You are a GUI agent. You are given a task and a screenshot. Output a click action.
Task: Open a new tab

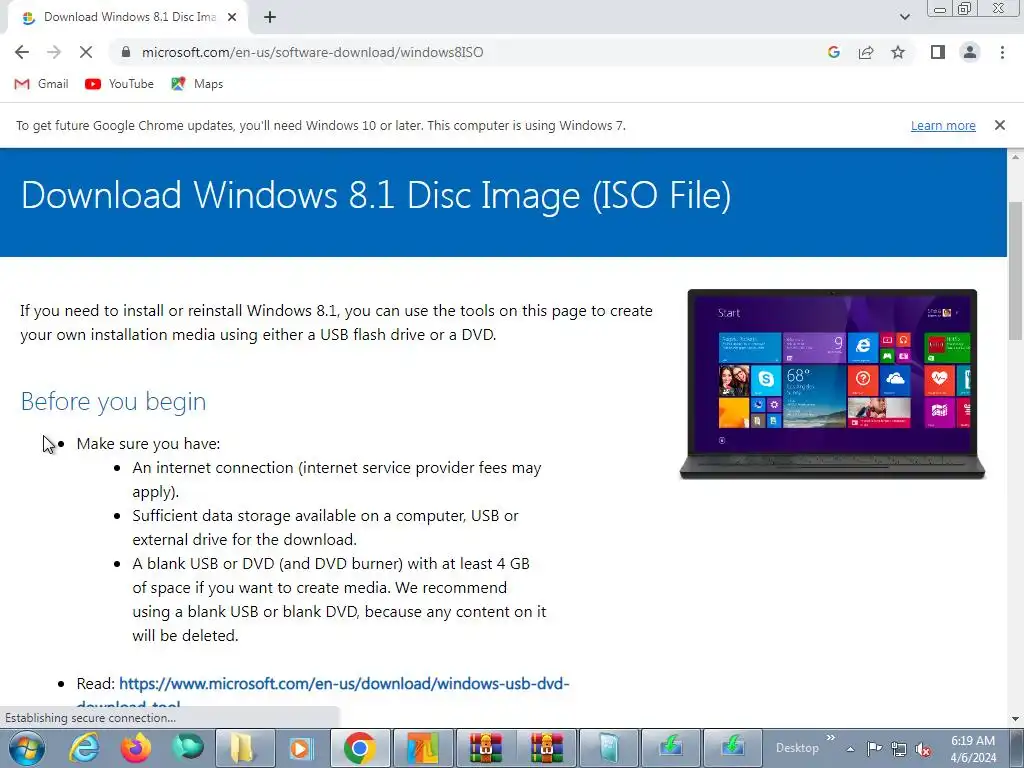tap(270, 18)
